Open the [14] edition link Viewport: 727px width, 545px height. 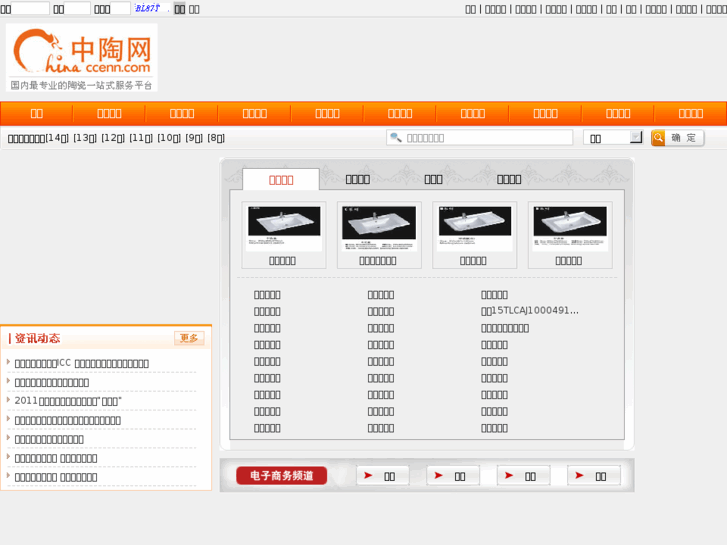57,138
